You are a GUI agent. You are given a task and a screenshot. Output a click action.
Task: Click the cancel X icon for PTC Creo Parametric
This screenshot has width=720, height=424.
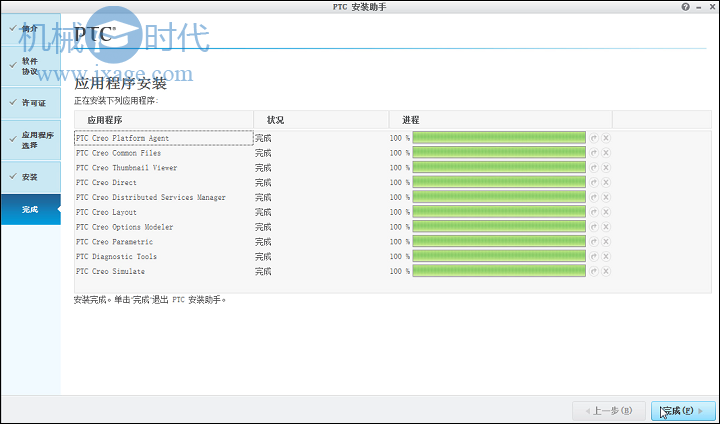click(x=606, y=242)
